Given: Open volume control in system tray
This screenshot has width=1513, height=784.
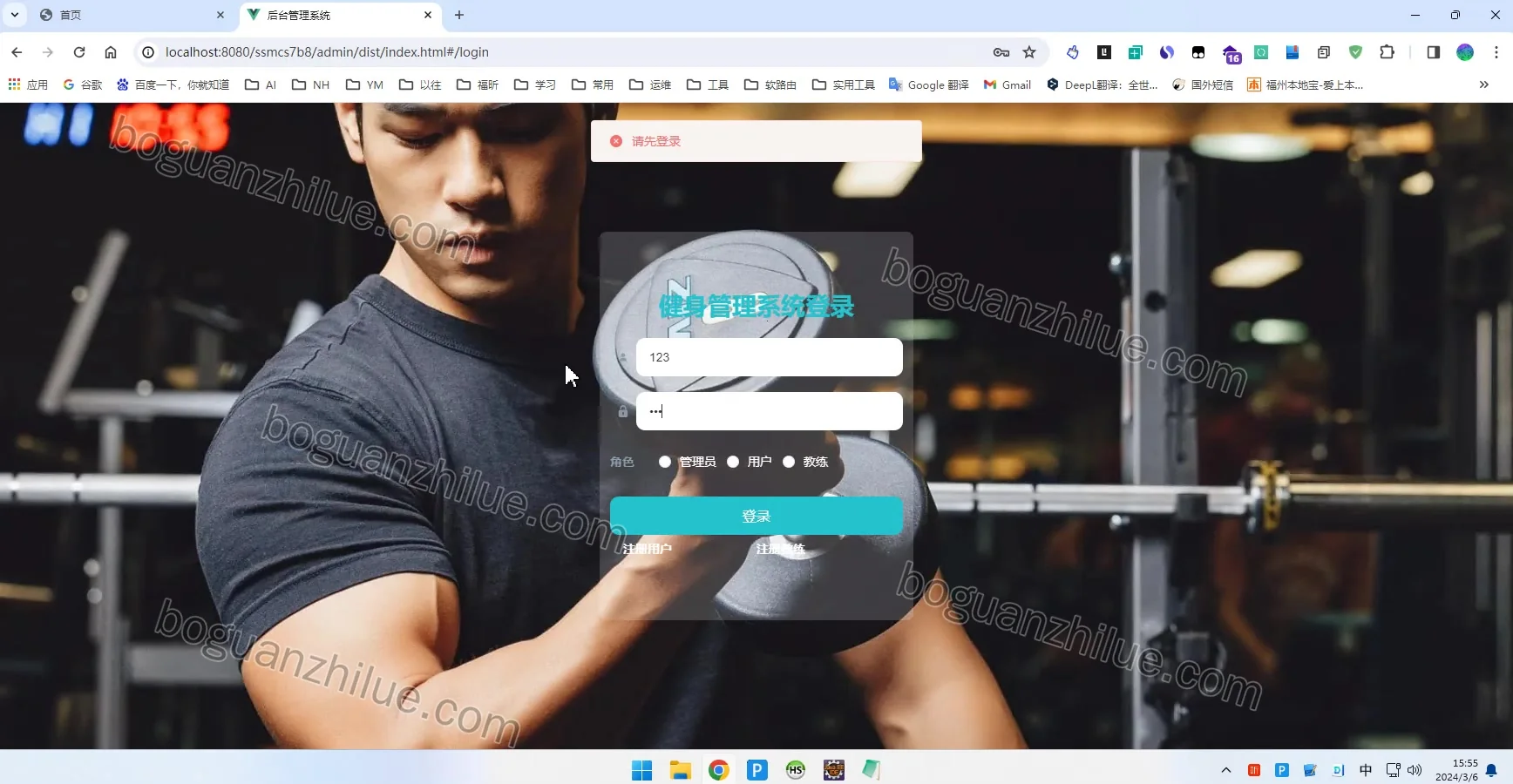Looking at the screenshot, I should 1415,770.
